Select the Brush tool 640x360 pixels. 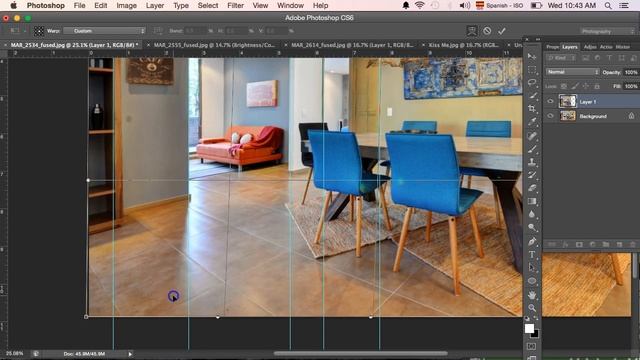pos(532,149)
